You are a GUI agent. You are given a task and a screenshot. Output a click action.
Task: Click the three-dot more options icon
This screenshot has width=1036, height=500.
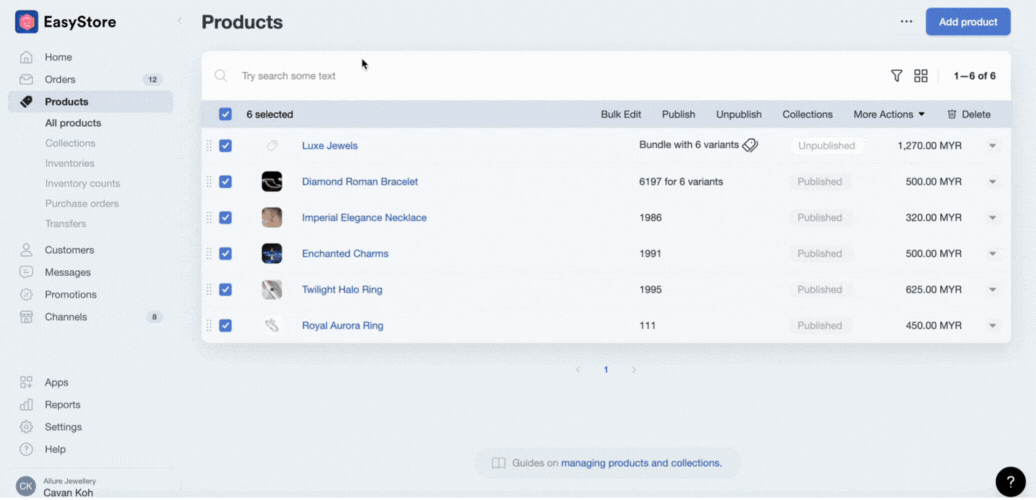(x=906, y=22)
